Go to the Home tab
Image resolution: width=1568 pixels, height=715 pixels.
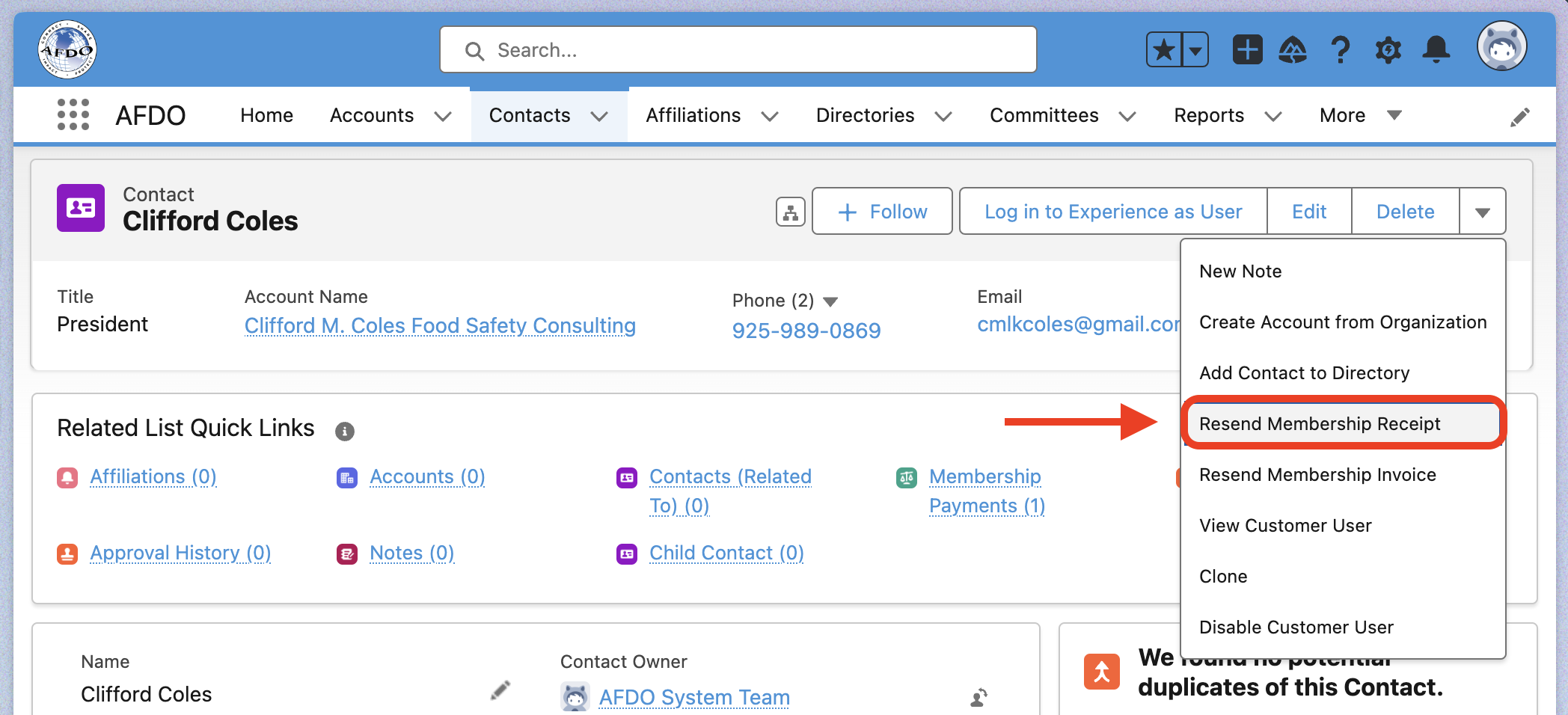[x=266, y=115]
